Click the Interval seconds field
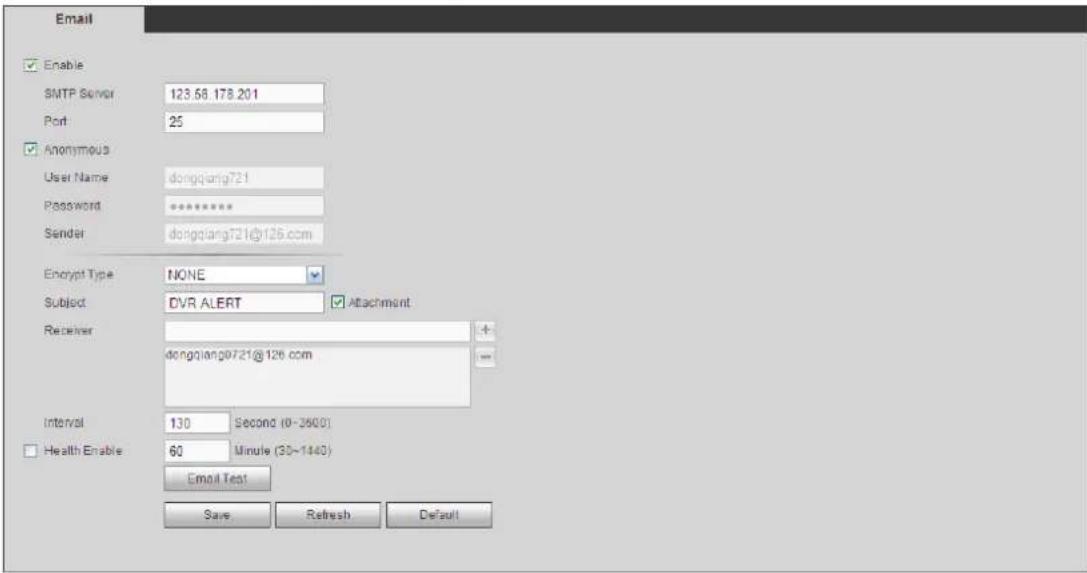 point(197,423)
